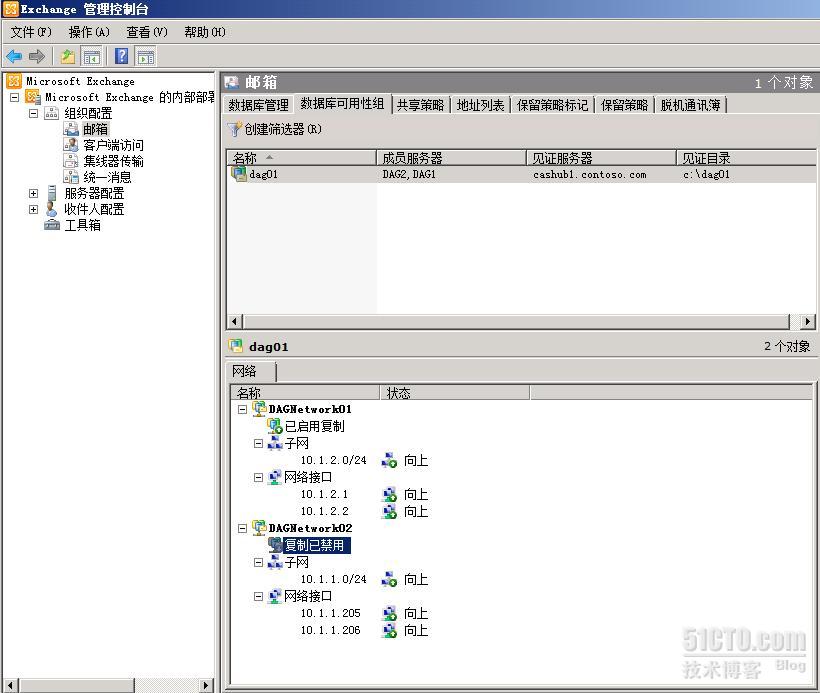
Task: Collapse the DAGNetwork02 node
Action: [242, 529]
